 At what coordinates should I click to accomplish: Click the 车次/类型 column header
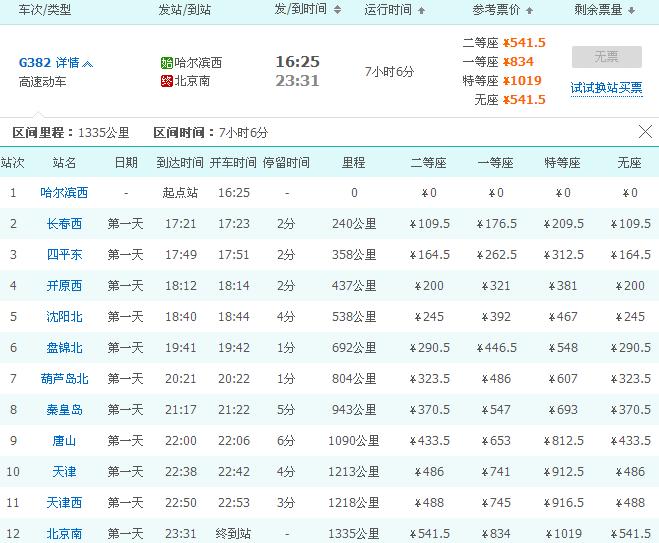pyautogui.click(x=45, y=10)
